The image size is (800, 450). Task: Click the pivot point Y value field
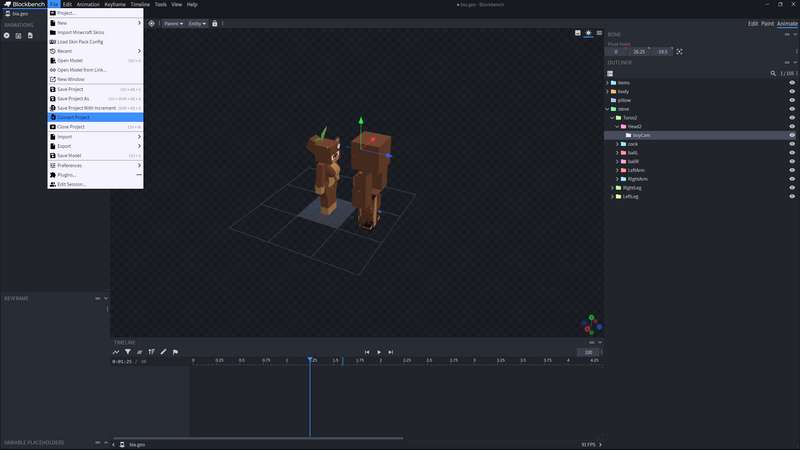(639, 52)
